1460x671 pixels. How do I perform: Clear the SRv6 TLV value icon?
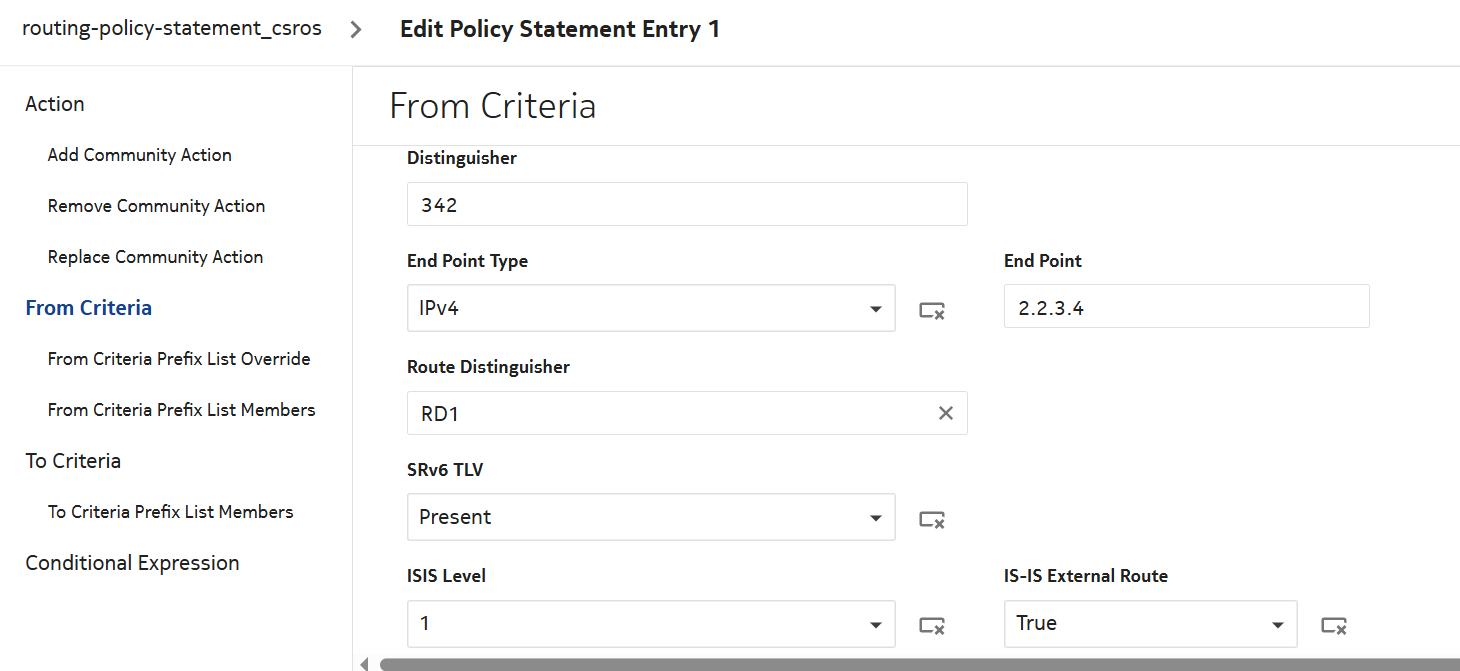pos(932,519)
